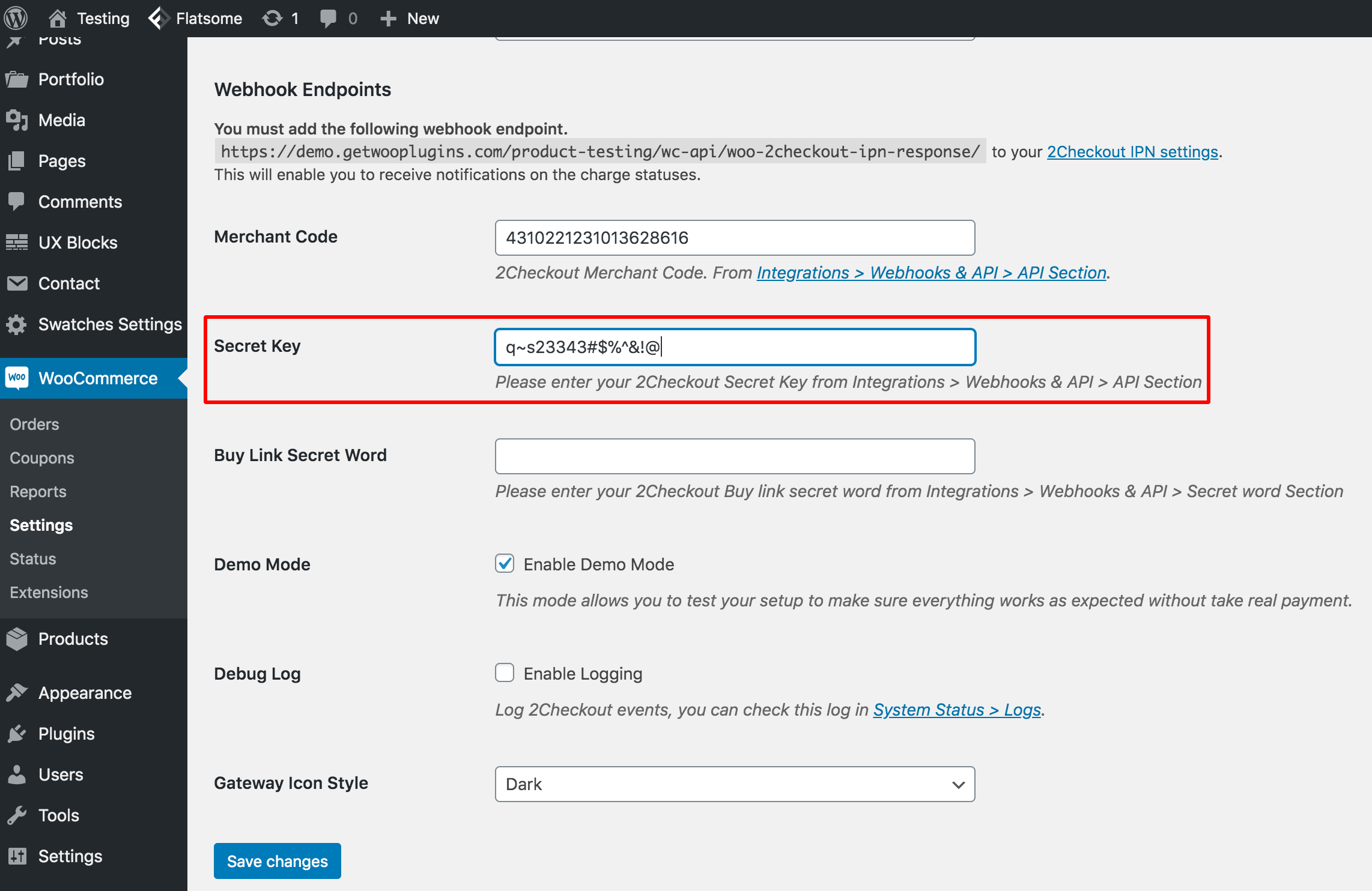Click the Swatches Settings gear icon
Screen dimensions: 1372x891
coord(17,324)
